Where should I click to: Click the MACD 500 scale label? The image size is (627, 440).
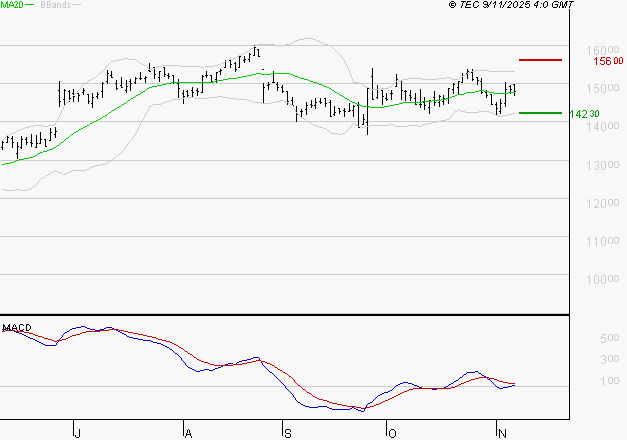point(610,338)
